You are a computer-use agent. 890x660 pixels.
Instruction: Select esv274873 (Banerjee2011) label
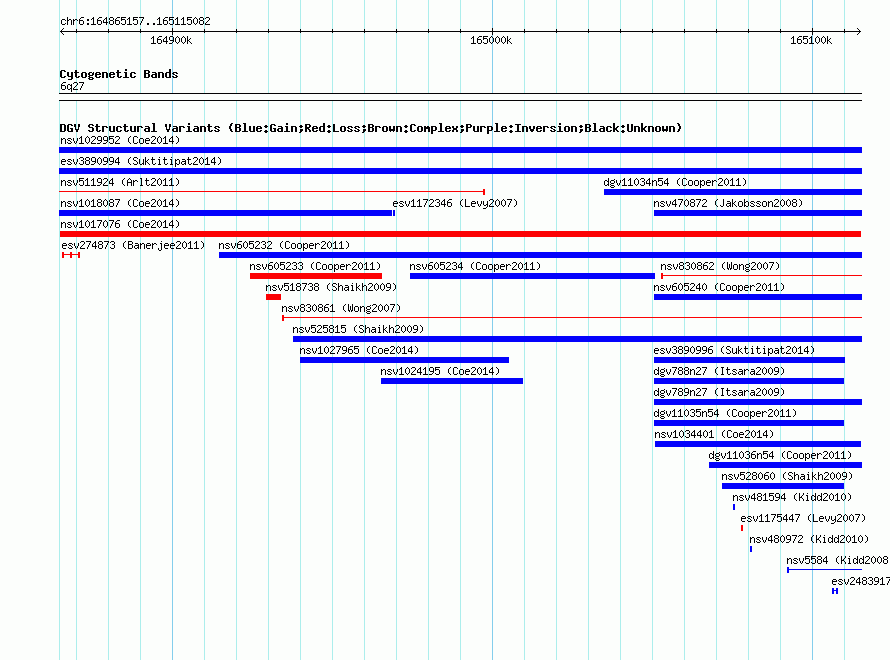click(133, 245)
